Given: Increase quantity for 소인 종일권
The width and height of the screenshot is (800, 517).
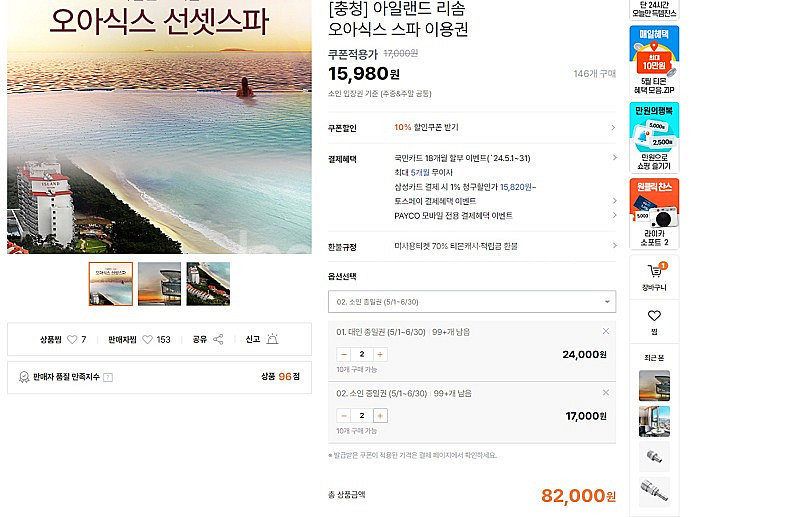Looking at the screenshot, I should [380, 416].
